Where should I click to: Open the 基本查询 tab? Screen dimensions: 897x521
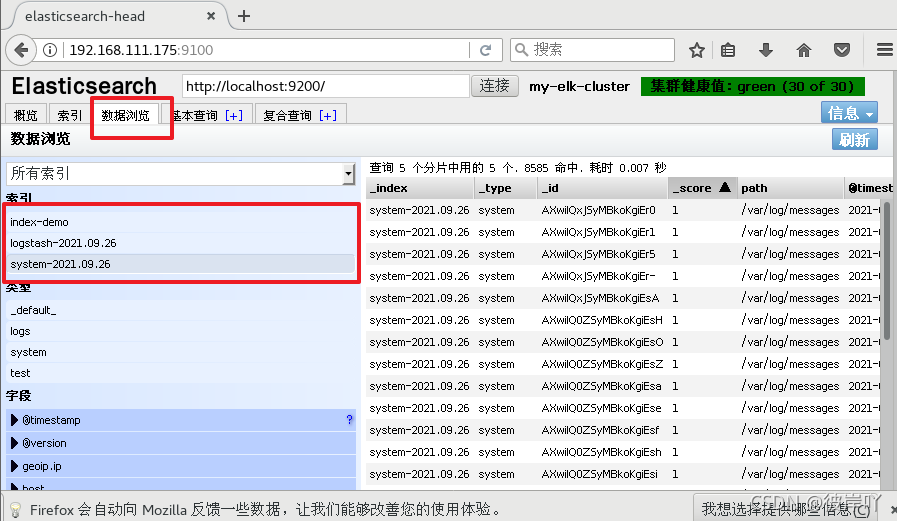click(195, 116)
